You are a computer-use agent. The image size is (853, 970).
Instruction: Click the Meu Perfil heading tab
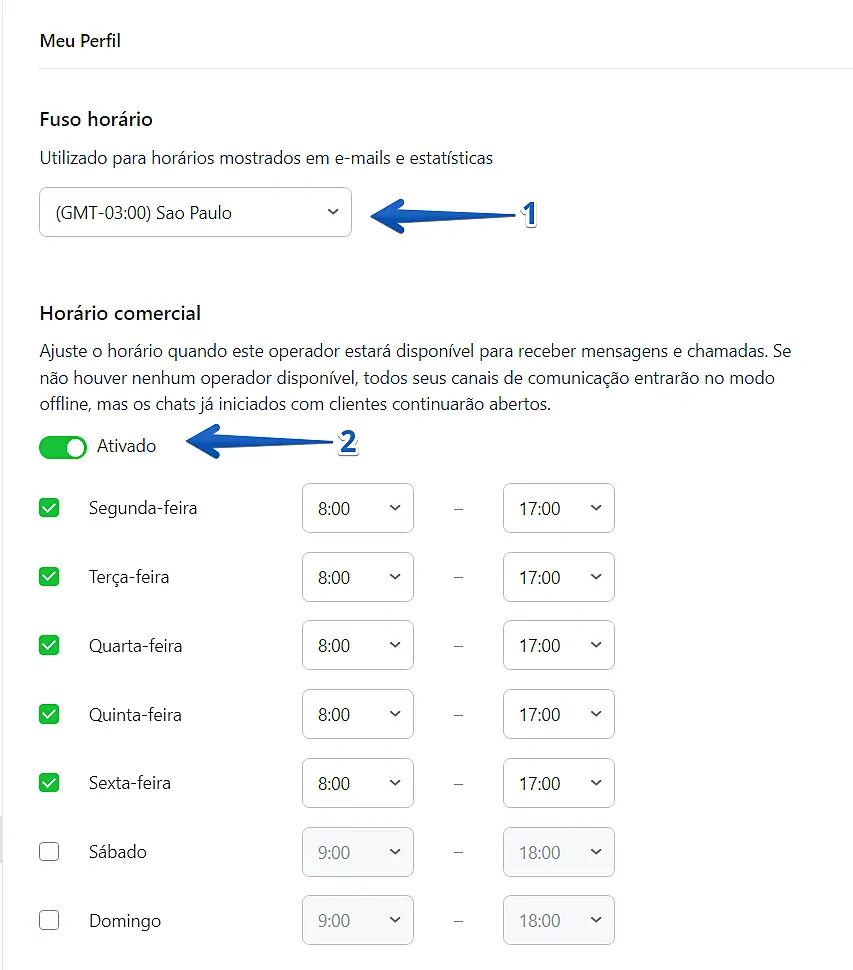[x=80, y=41]
